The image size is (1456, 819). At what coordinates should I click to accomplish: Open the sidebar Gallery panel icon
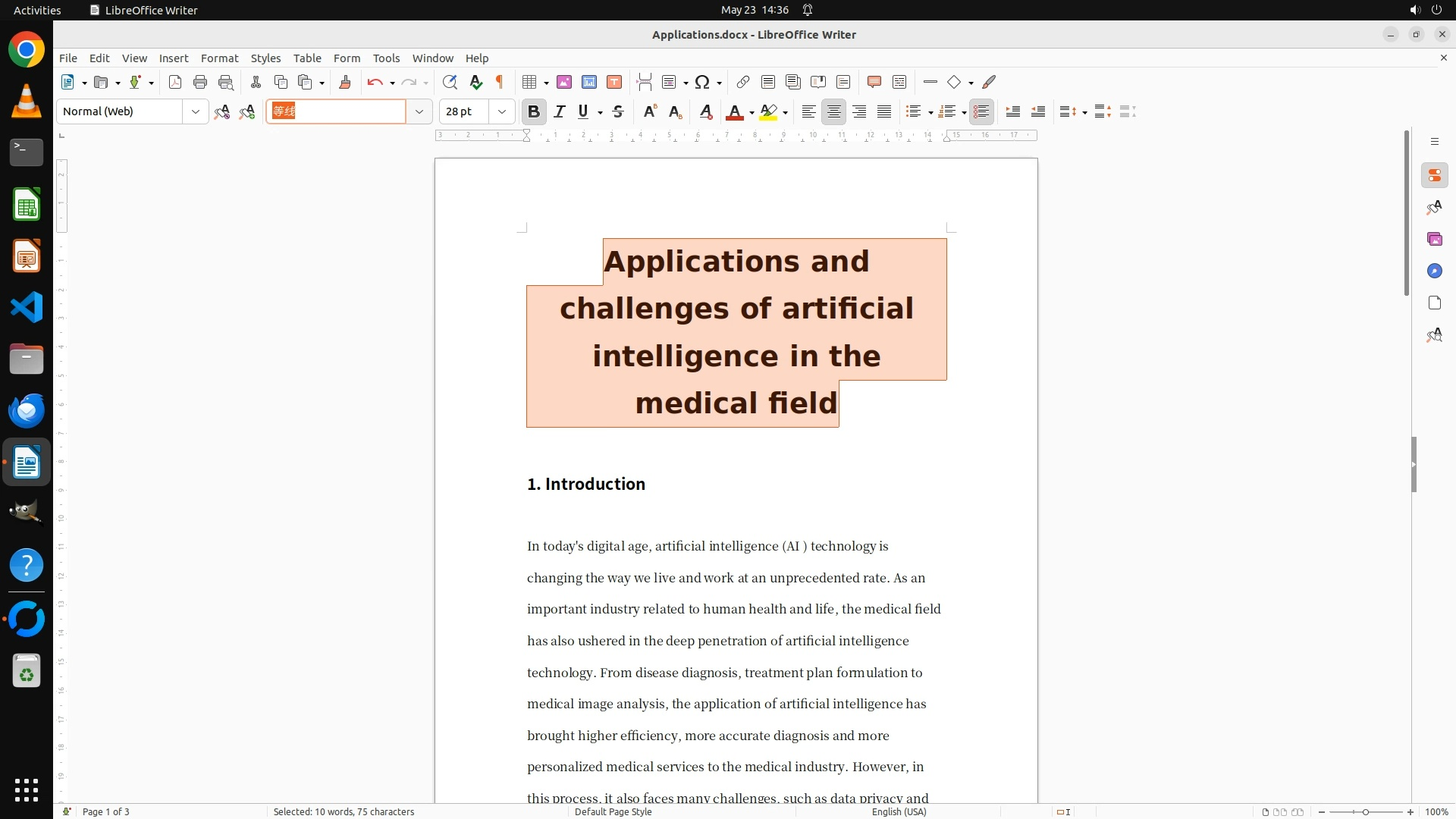[x=1434, y=239]
